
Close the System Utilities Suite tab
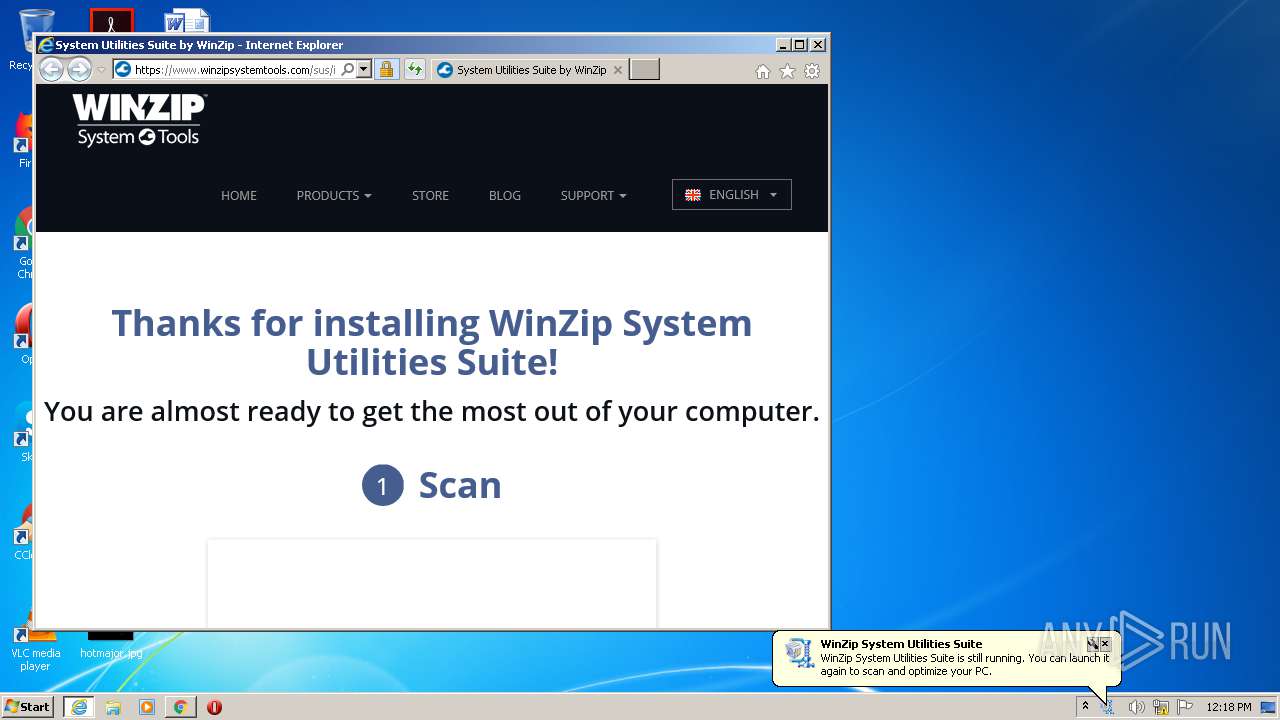pos(618,70)
